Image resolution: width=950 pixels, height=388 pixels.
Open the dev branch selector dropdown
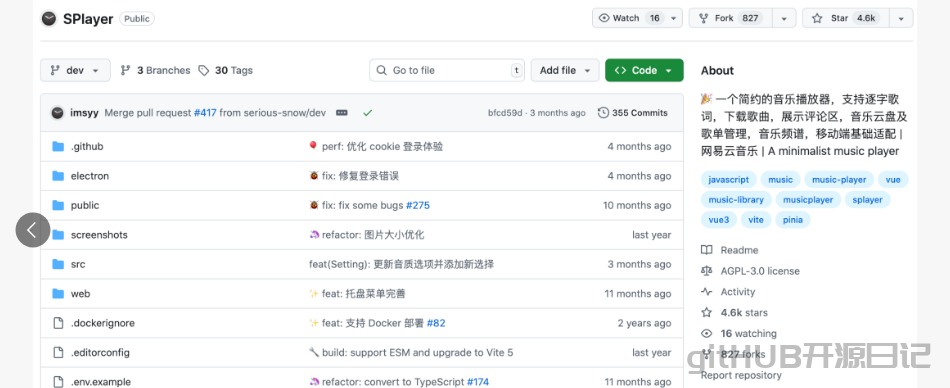[x=75, y=70]
